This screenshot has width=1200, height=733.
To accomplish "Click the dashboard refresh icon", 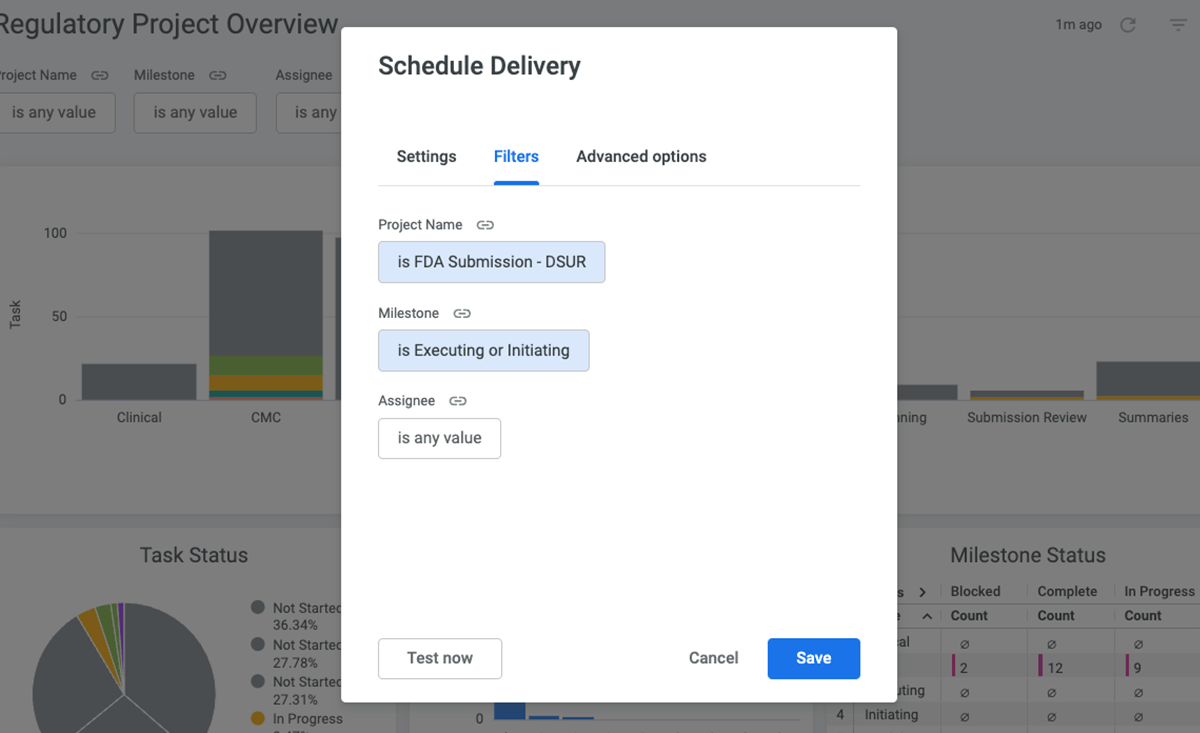I will (1128, 25).
